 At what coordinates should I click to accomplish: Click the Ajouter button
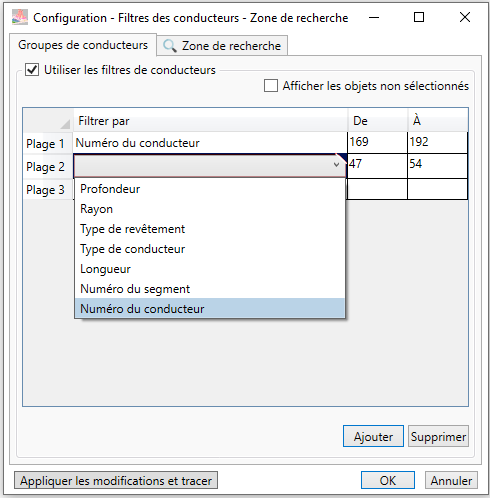[373, 436]
